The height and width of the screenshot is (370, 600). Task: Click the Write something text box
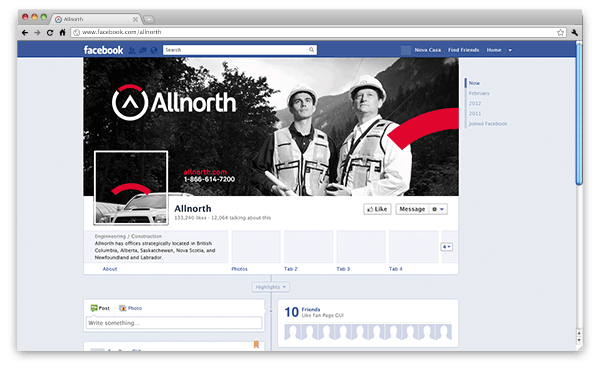tap(174, 323)
